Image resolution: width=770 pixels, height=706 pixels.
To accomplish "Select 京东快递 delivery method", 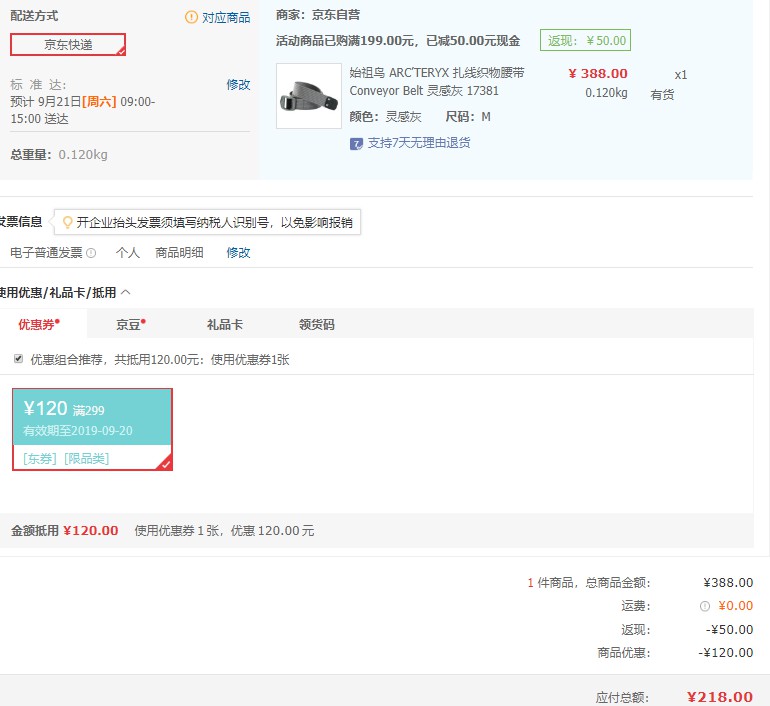I will (x=68, y=45).
